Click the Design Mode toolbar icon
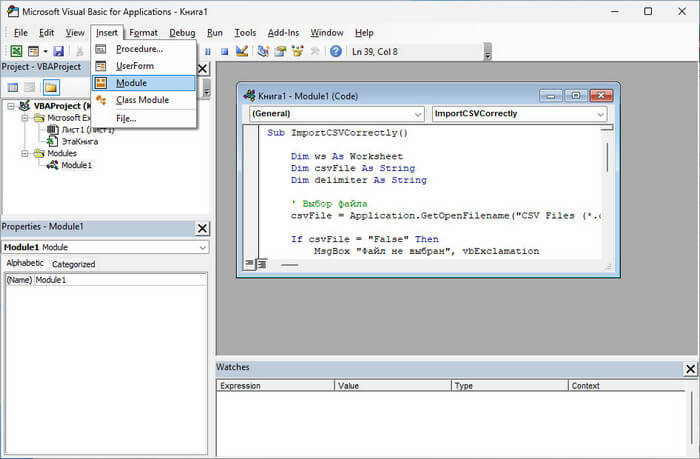The width and height of the screenshot is (700, 459). [x=242, y=51]
